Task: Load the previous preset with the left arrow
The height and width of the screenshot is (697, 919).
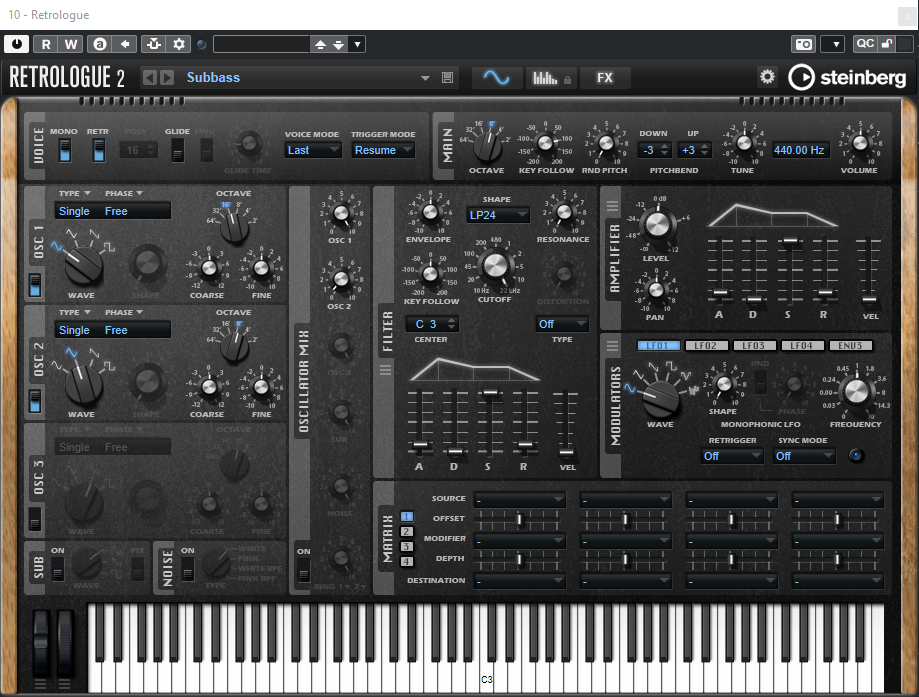Action: tap(149, 78)
